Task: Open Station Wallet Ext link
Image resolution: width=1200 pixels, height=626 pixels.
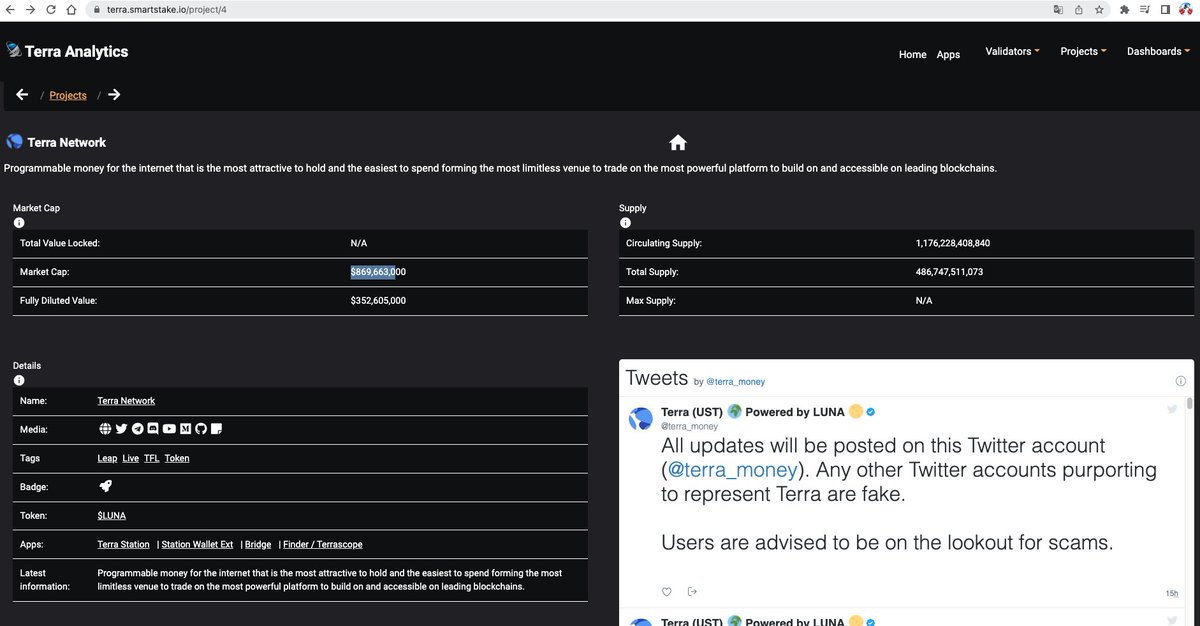Action: tap(197, 544)
